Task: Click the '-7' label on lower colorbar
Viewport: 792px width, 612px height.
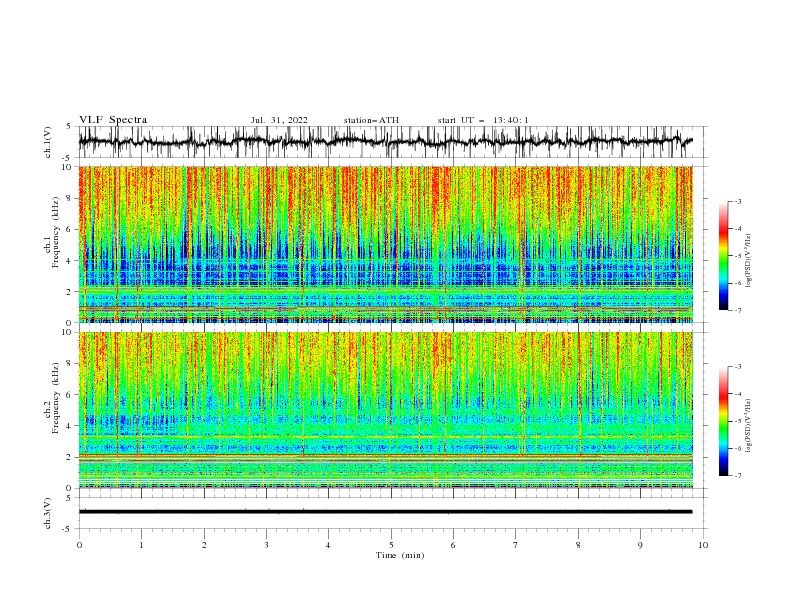Action: 737,476
